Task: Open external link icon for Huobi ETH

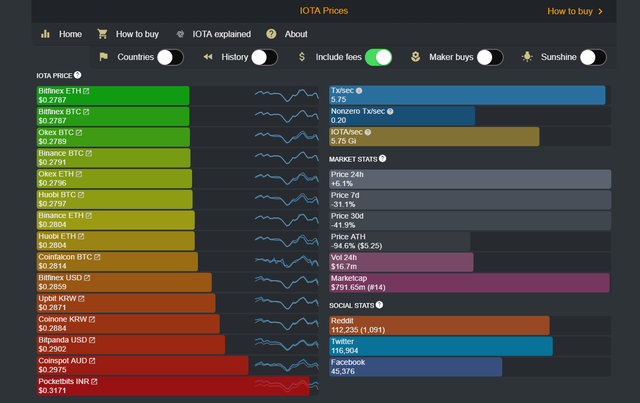Action: (x=81, y=236)
